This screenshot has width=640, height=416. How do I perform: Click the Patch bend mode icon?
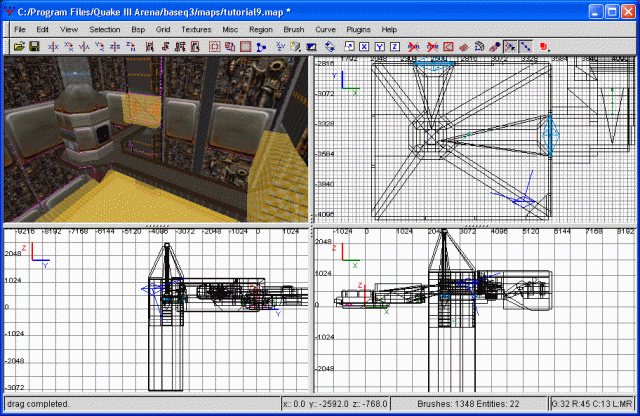479,47
